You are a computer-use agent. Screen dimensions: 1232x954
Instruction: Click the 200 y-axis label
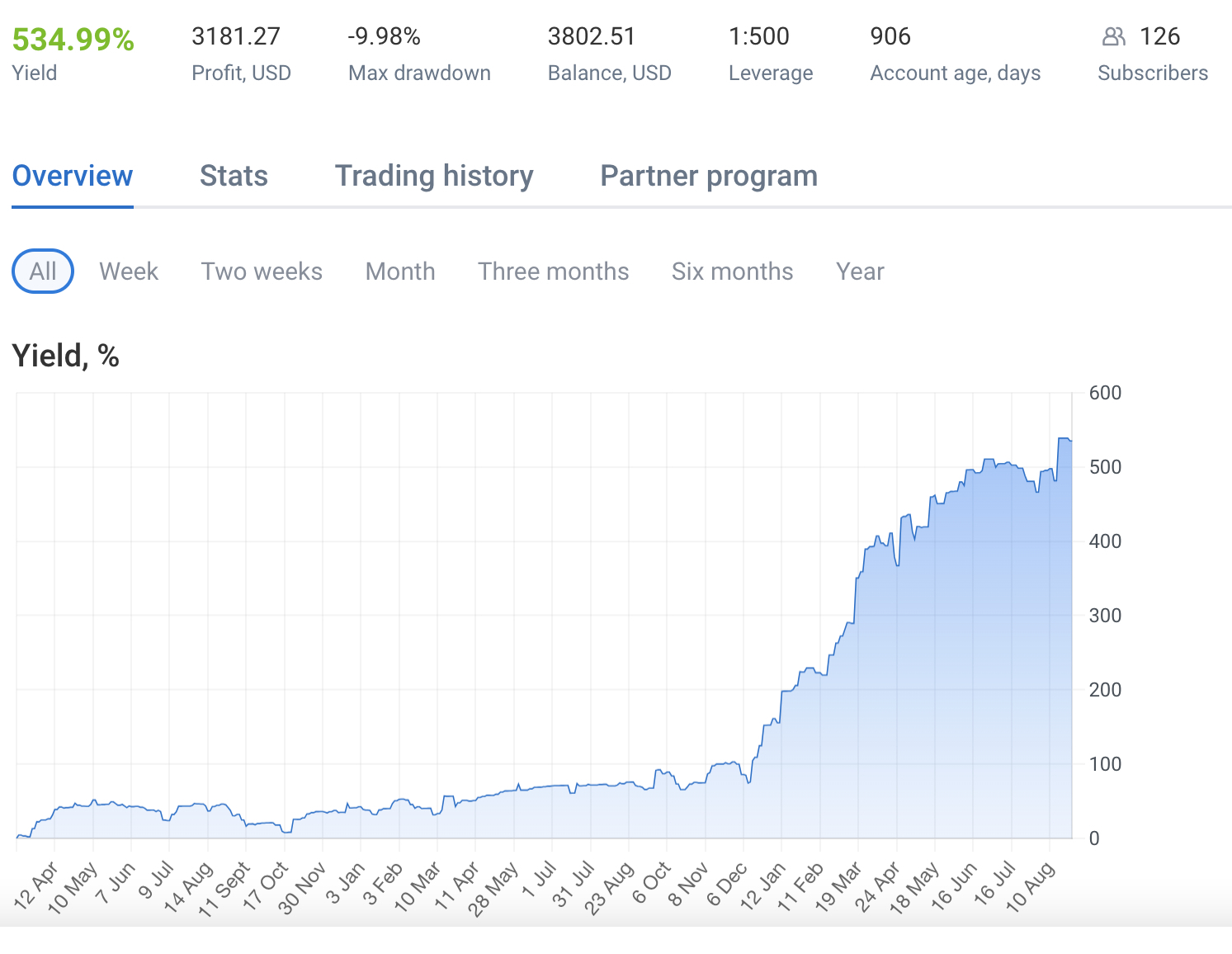[x=1105, y=690]
